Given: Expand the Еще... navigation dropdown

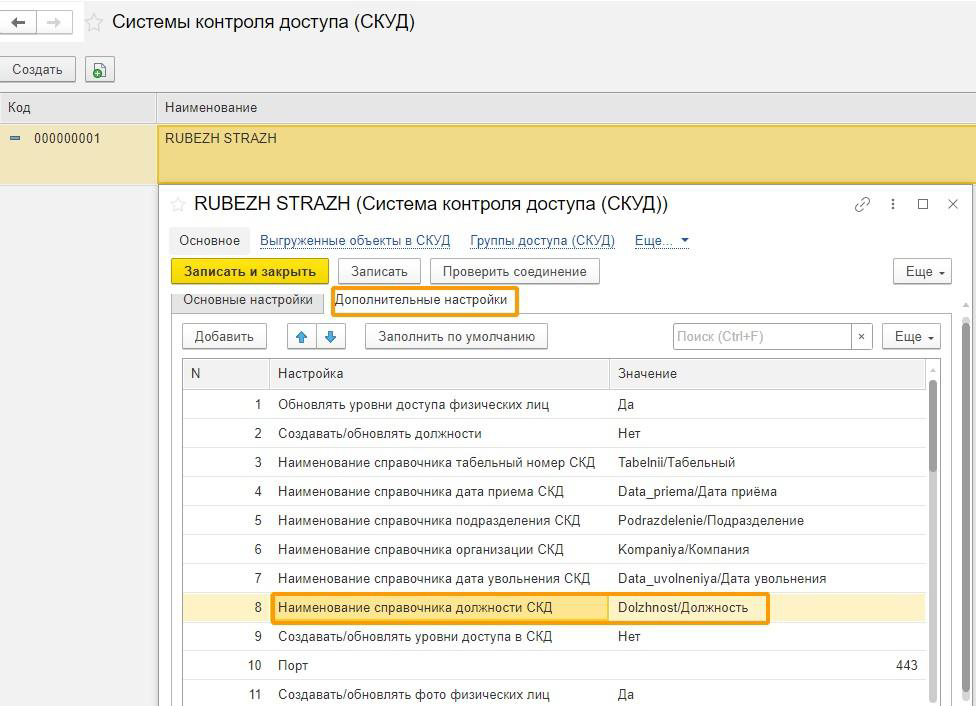Looking at the screenshot, I should pyautogui.click(x=661, y=241).
